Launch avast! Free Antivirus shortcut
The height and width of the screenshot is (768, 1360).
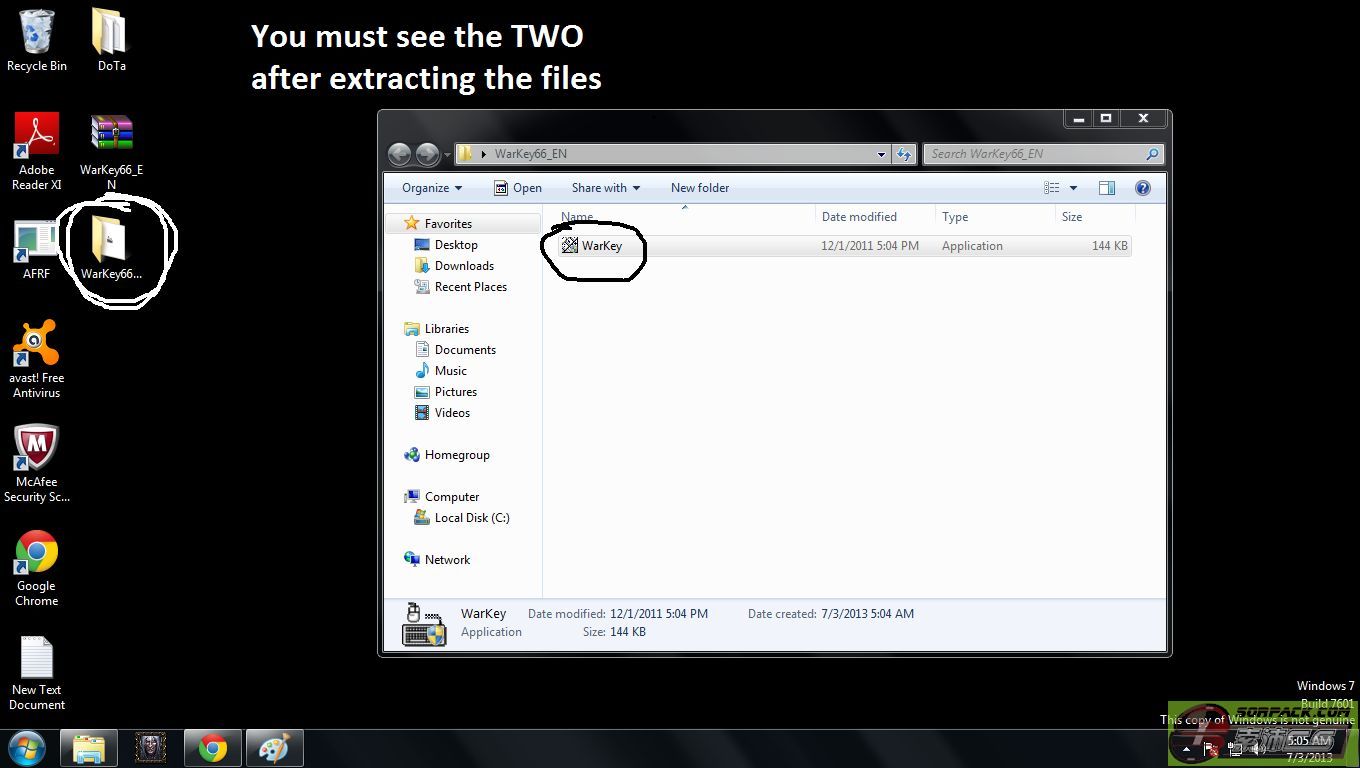pyautogui.click(x=36, y=345)
